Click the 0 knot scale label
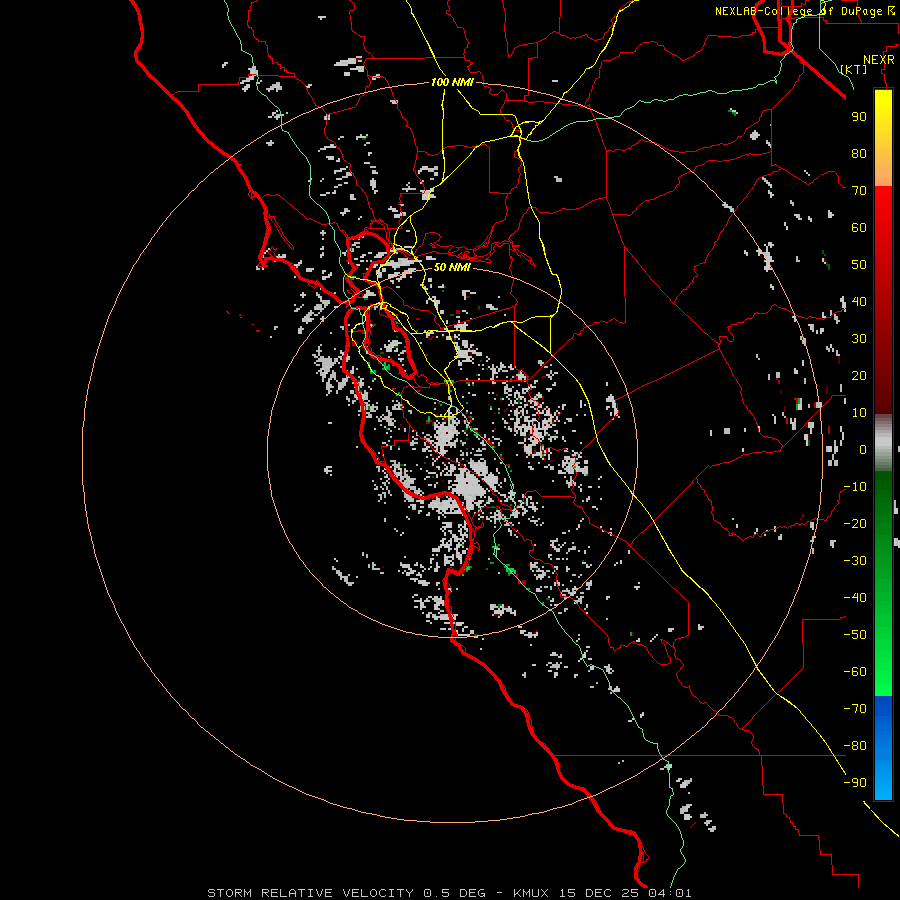Image resolution: width=900 pixels, height=900 pixels. [x=863, y=449]
